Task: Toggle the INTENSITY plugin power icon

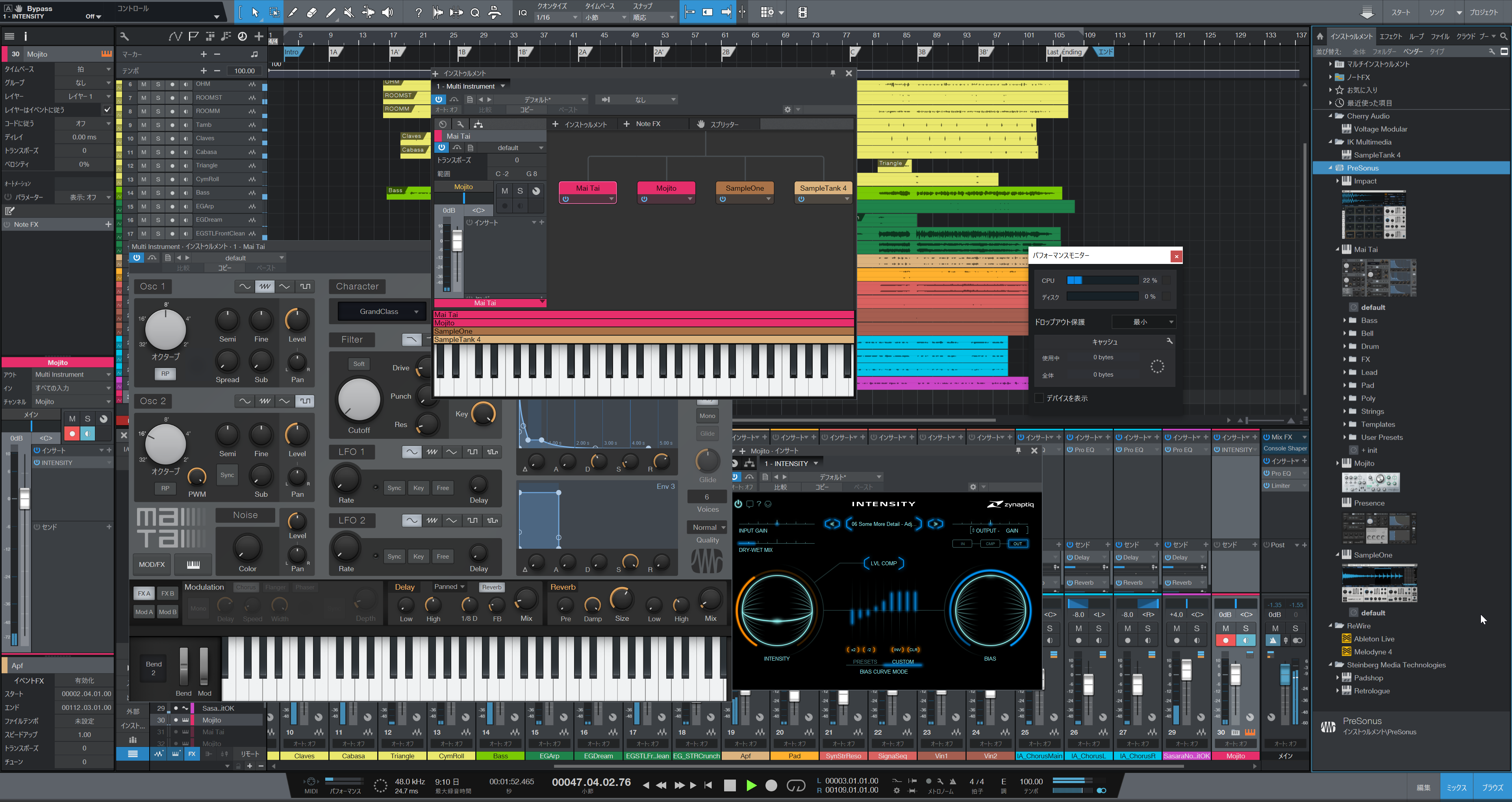Action: [738, 504]
